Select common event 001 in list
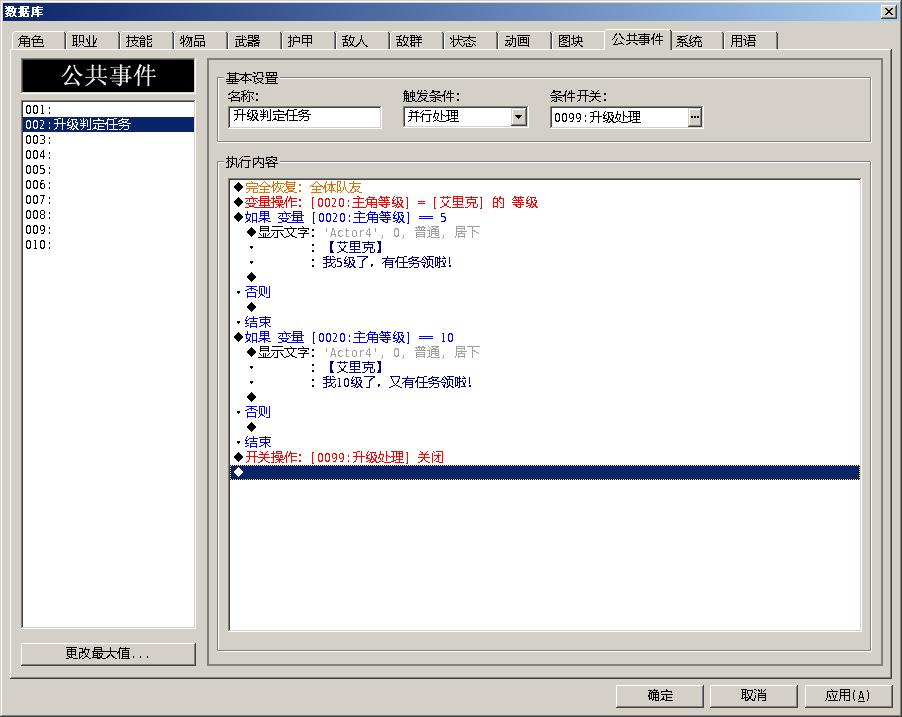 coord(109,109)
